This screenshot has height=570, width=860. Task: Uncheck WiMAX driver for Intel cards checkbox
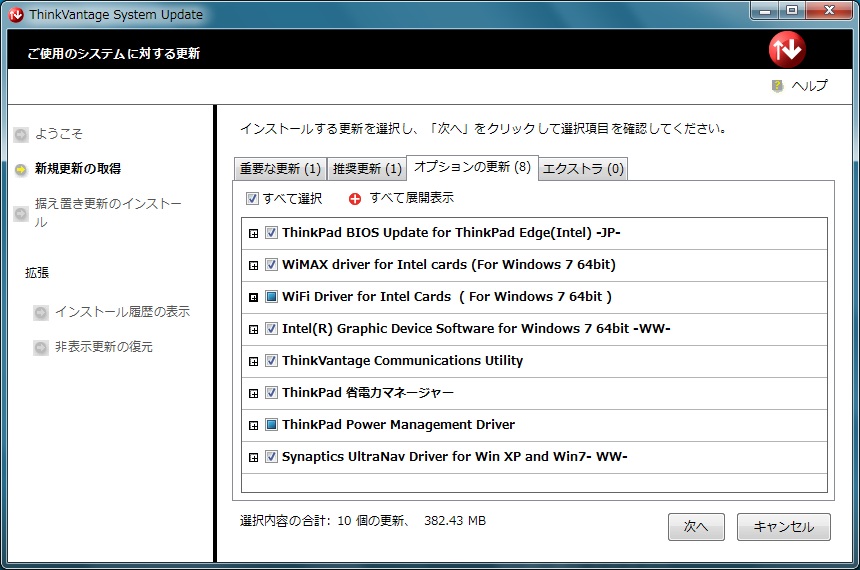[x=271, y=265]
